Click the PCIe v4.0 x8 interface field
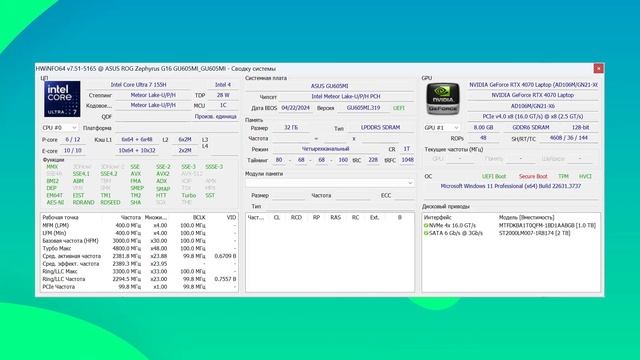The width and height of the screenshot is (640, 360). [532, 116]
